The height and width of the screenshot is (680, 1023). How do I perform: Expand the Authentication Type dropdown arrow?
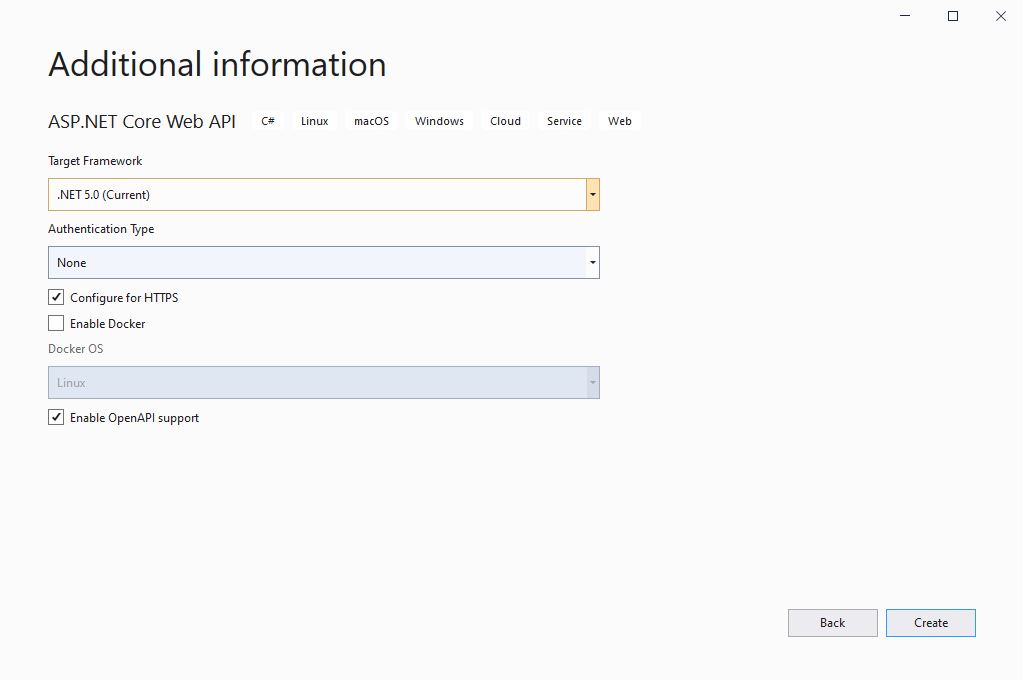tap(592, 262)
